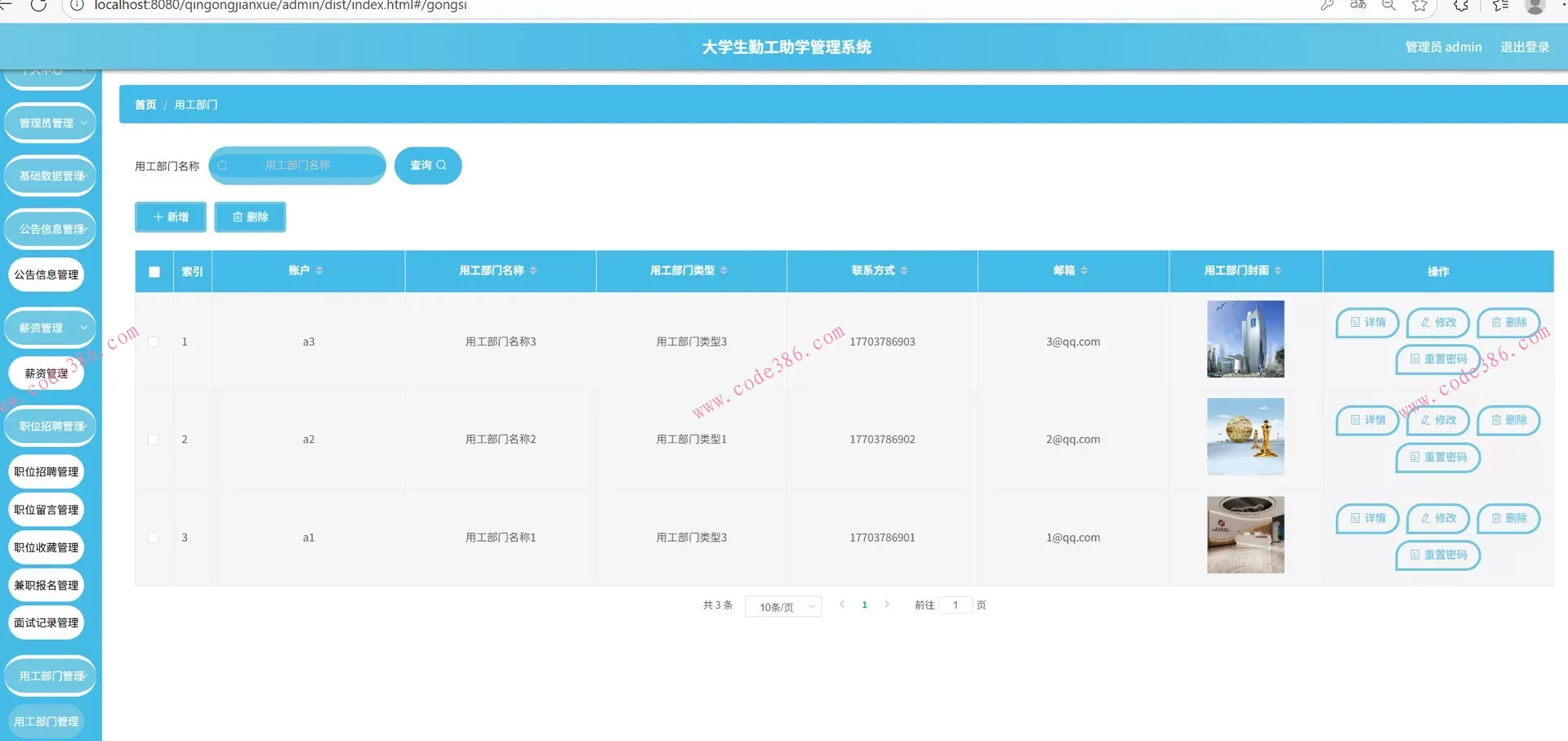The height and width of the screenshot is (741, 1568).
Task: Select the email cell 3@qq.com
Action: click(x=1073, y=341)
